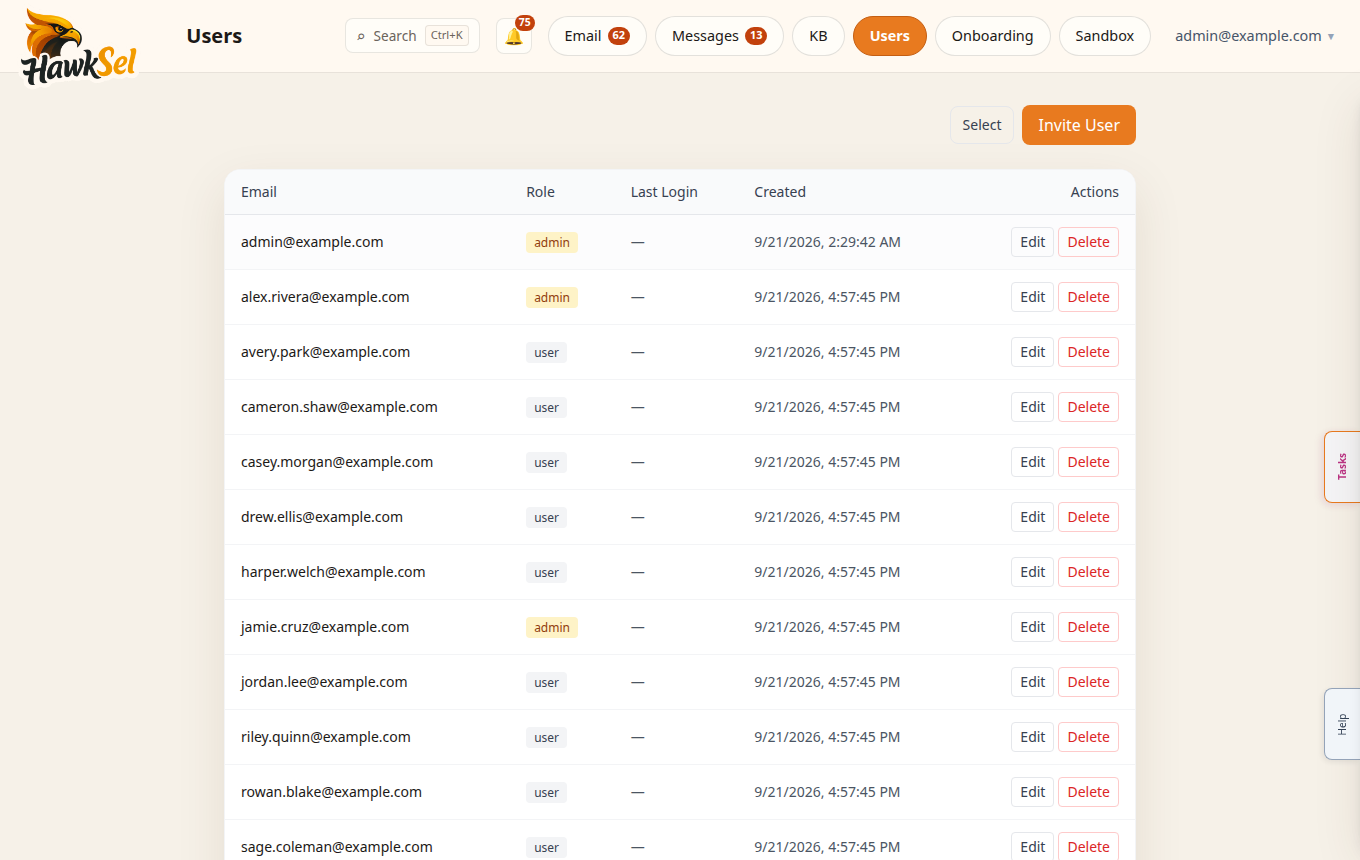Go to the Messages tab
The height and width of the screenshot is (860, 1360).
719,36
